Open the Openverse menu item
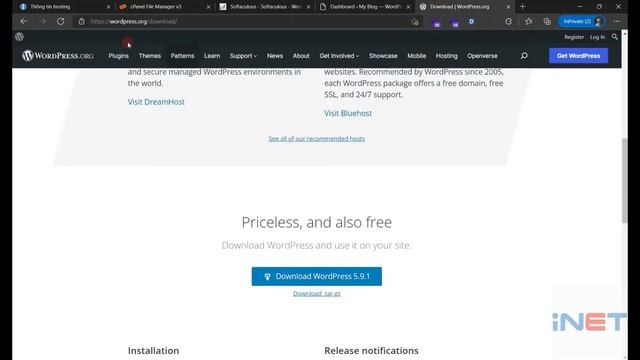The height and width of the screenshot is (360, 640). 482,56
